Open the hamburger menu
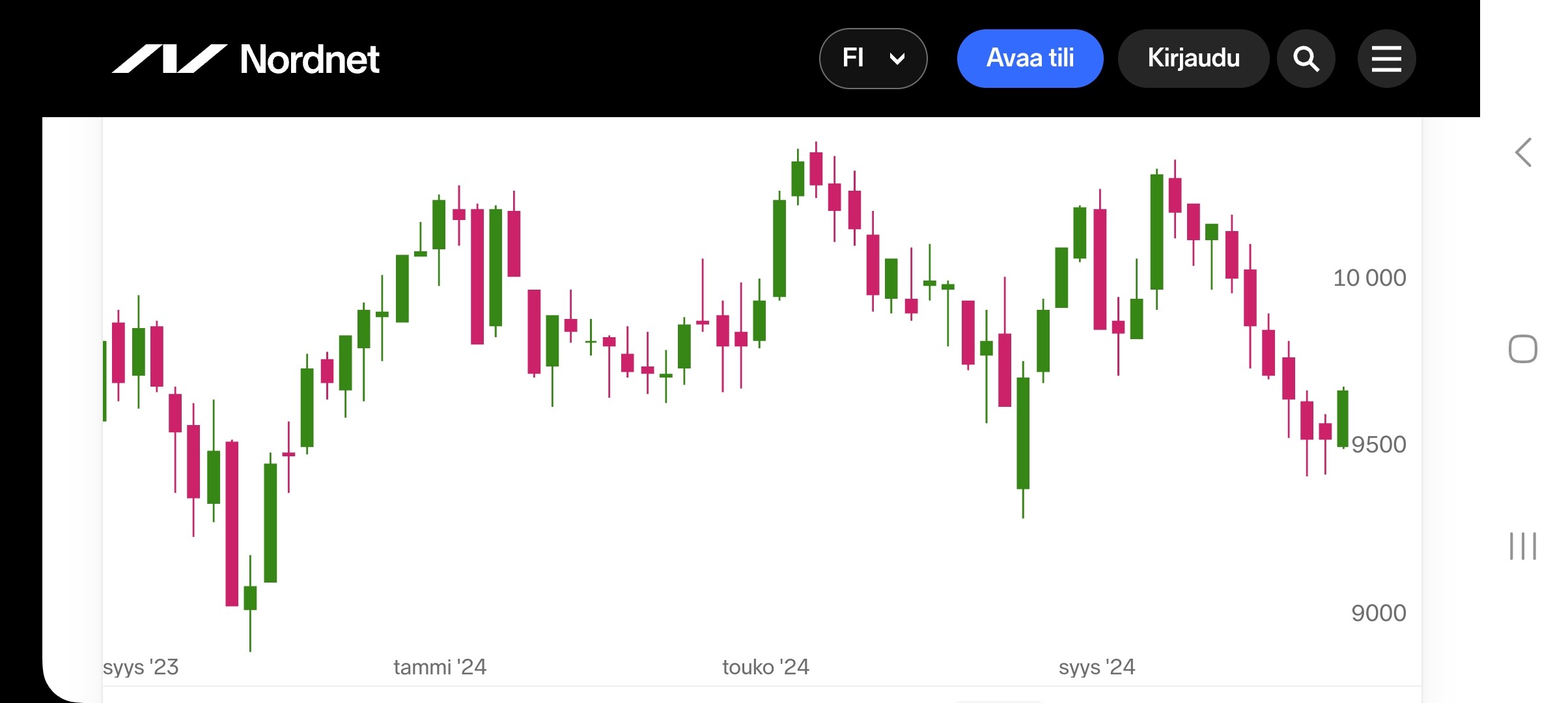Image resolution: width=1568 pixels, height=703 pixels. pyautogui.click(x=1386, y=59)
